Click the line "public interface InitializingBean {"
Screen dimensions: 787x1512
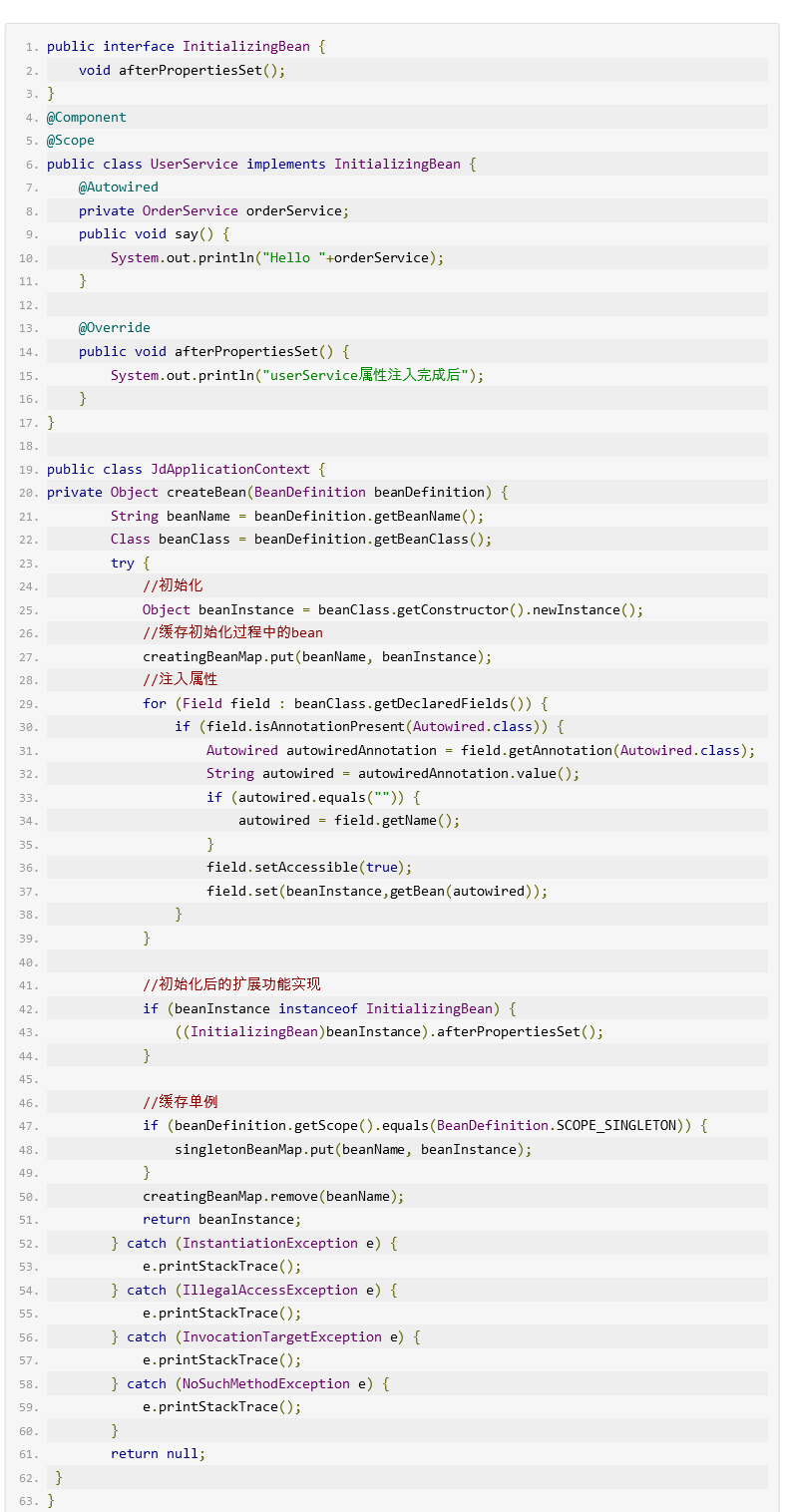click(x=187, y=47)
